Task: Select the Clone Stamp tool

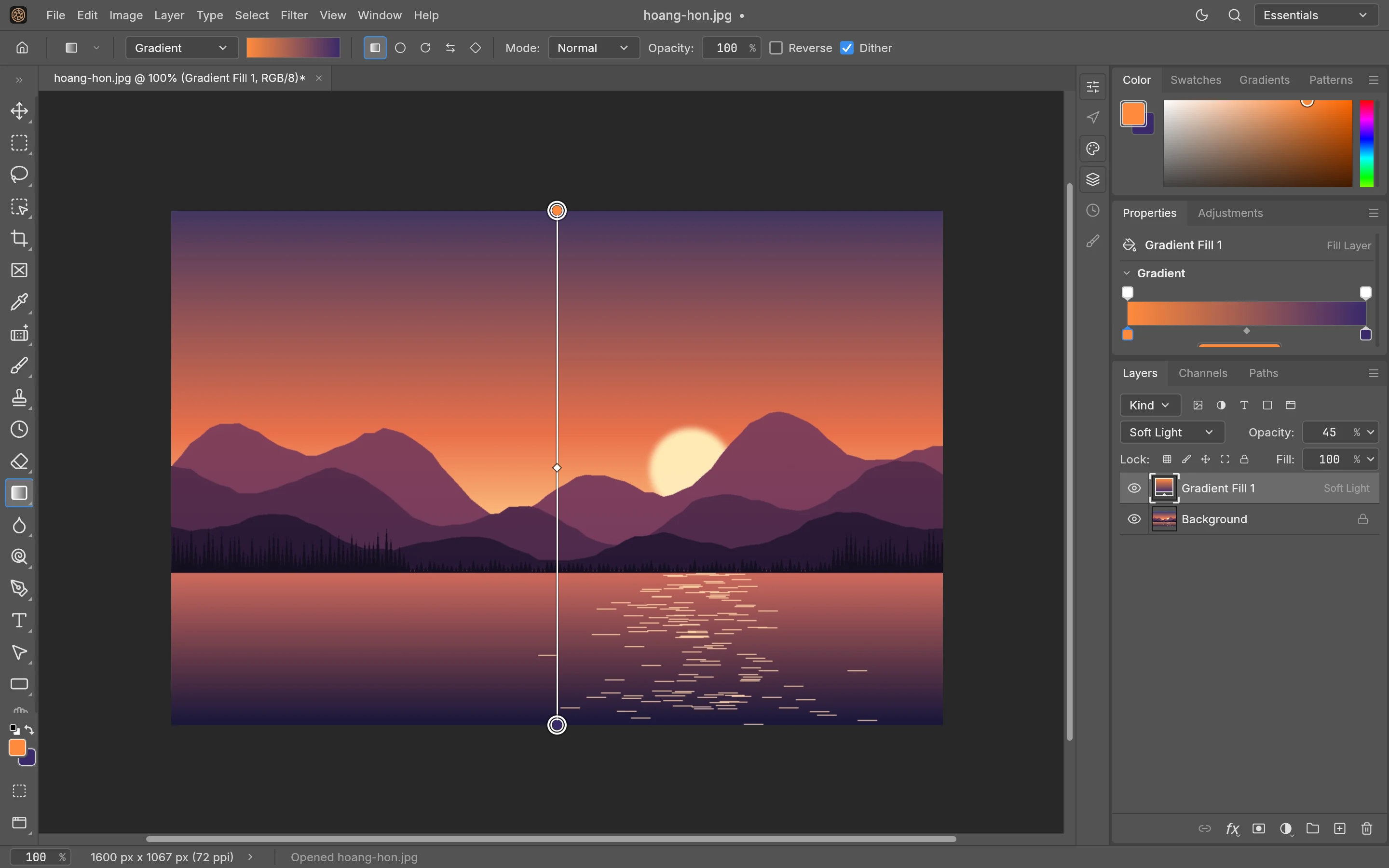Action: [x=19, y=397]
